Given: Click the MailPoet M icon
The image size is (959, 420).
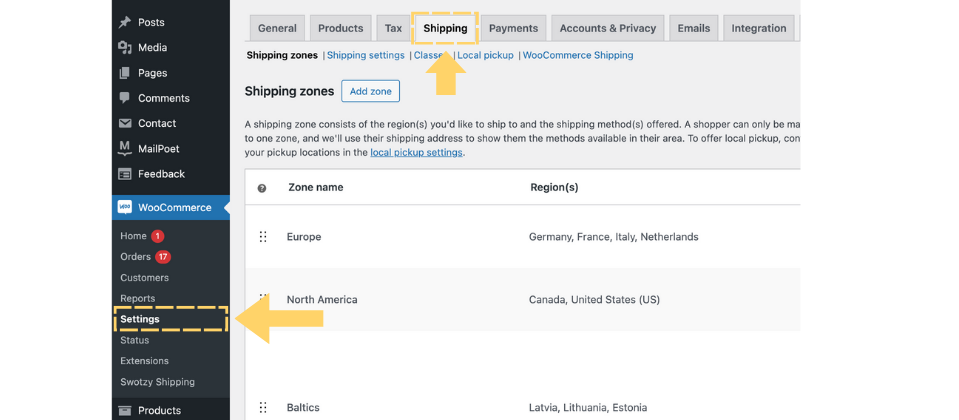Looking at the screenshot, I should click(125, 149).
